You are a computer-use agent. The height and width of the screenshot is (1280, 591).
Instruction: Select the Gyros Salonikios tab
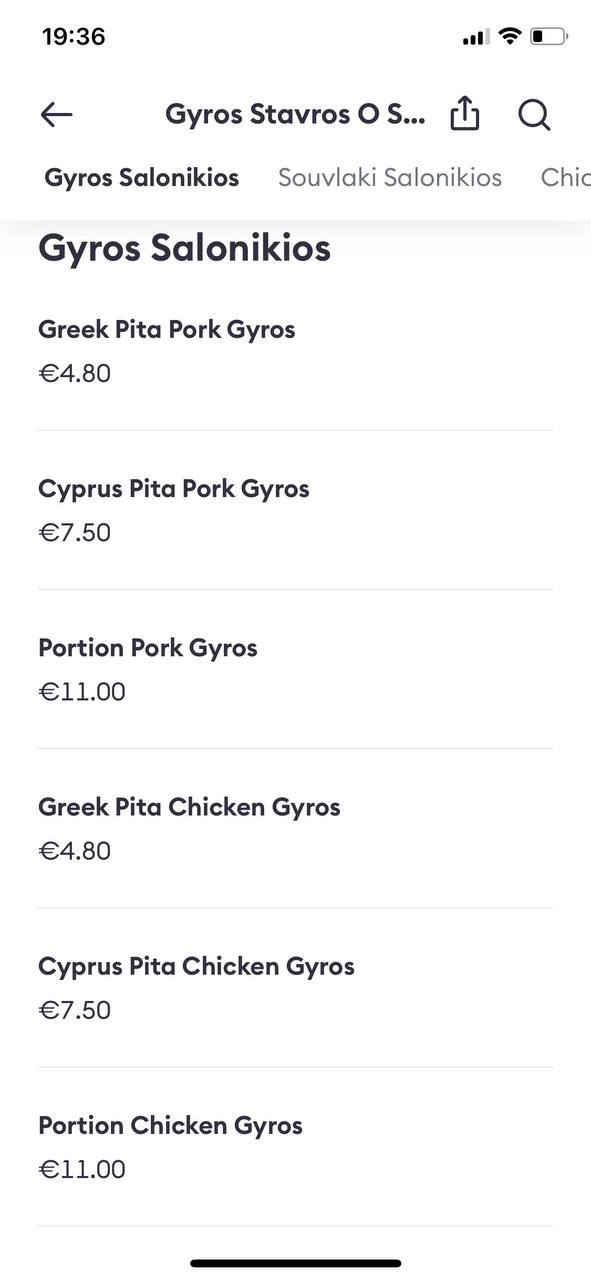point(142,178)
